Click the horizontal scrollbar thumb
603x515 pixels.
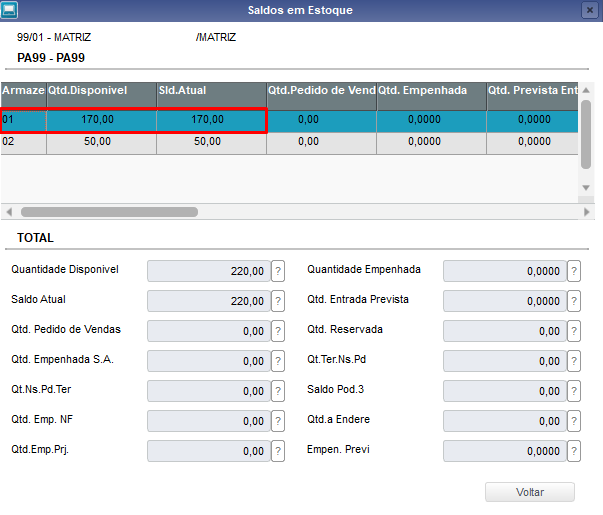(x=110, y=212)
